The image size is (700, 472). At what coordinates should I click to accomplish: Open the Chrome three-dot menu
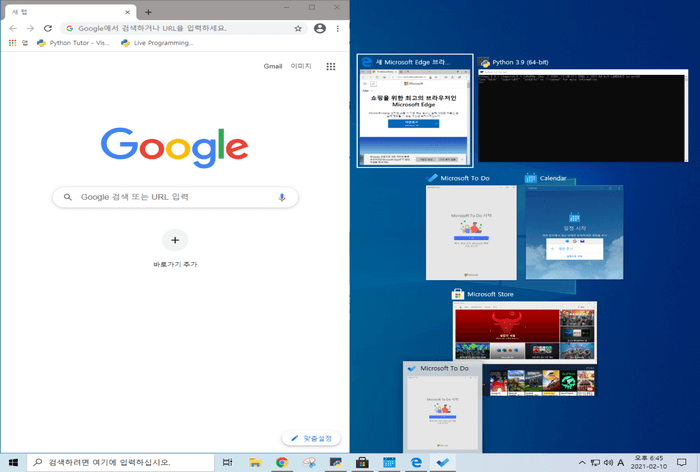pos(338,29)
